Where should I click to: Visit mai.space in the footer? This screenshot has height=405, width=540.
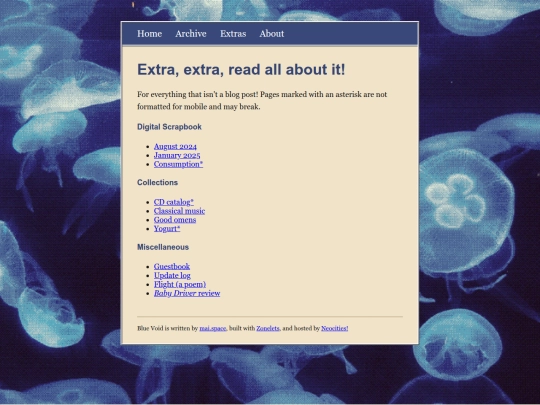coord(213,329)
